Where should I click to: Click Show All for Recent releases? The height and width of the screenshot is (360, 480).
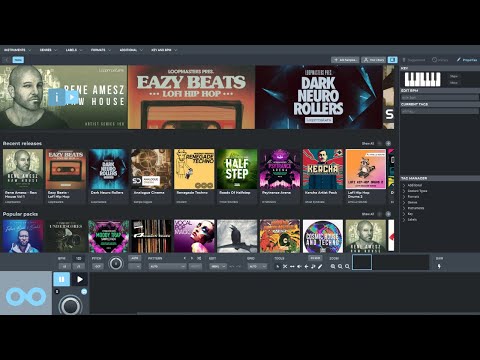[x=368, y=143]
